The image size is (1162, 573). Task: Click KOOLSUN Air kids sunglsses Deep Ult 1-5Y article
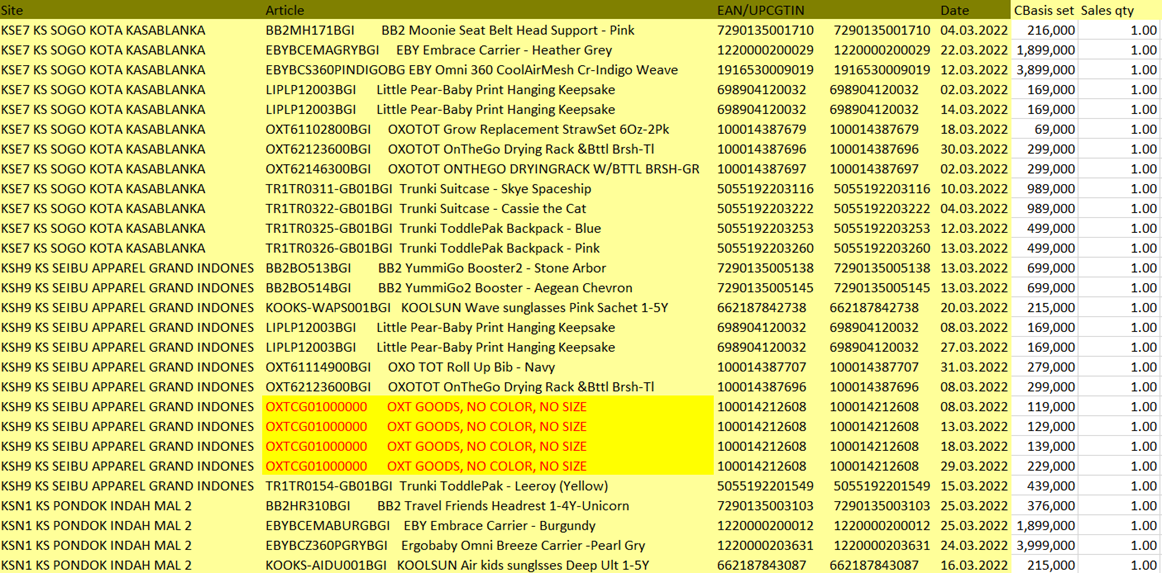pyautogui.click(x=457, y=566)
